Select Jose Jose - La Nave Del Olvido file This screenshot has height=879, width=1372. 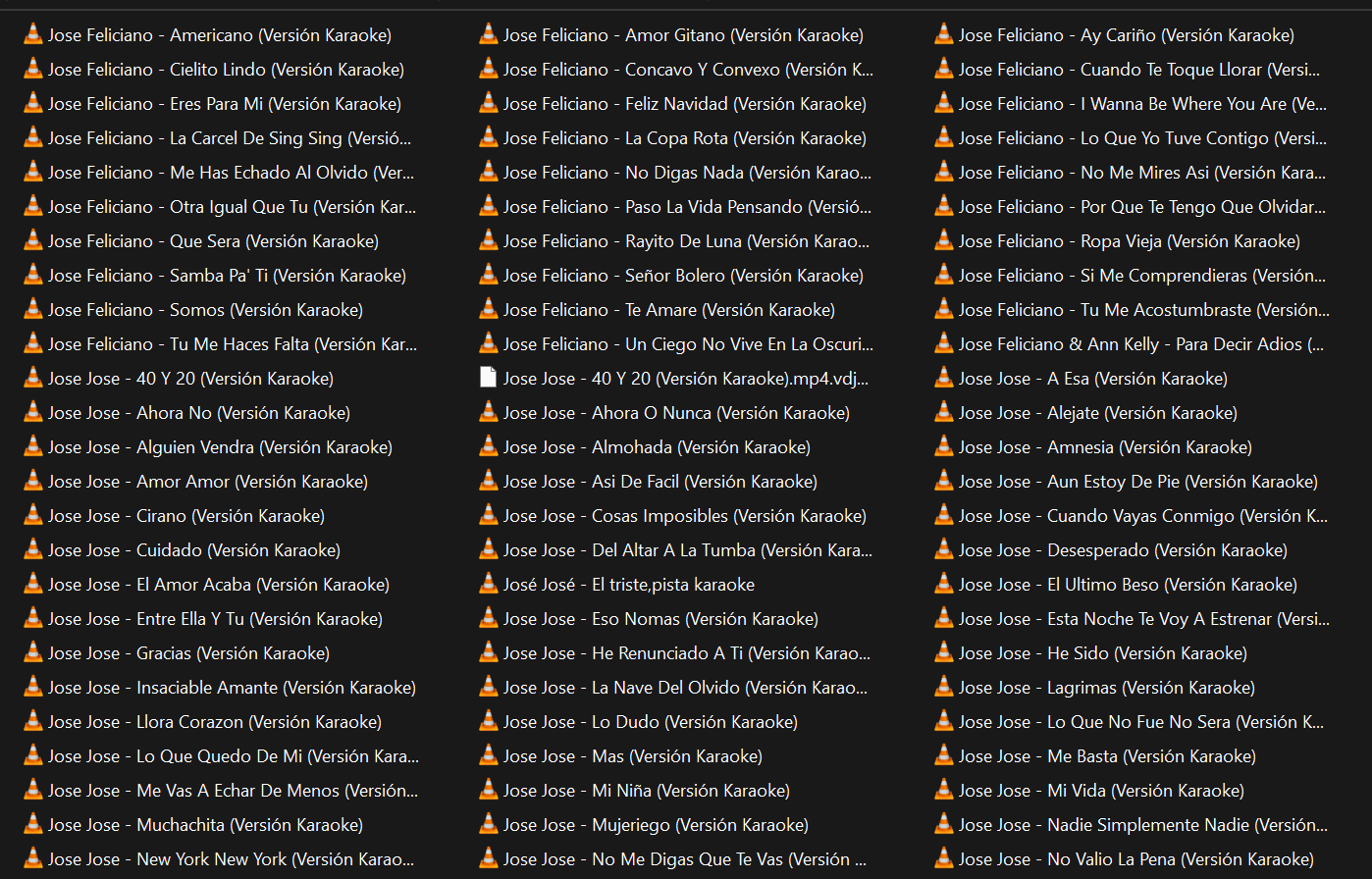point(685,688)
